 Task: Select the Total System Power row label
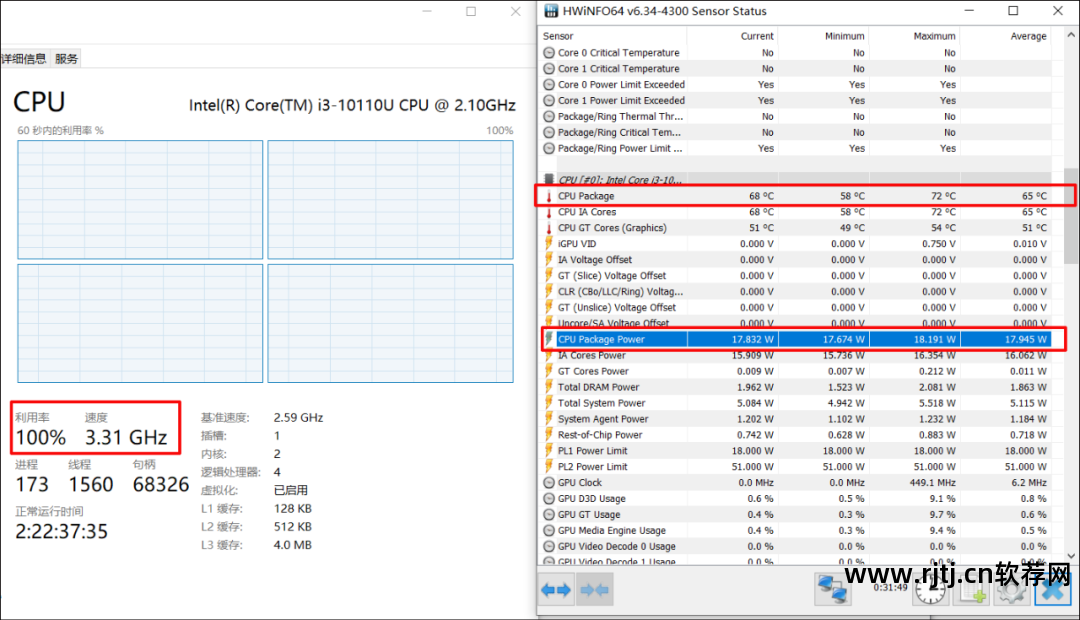(x=601, y=403)
